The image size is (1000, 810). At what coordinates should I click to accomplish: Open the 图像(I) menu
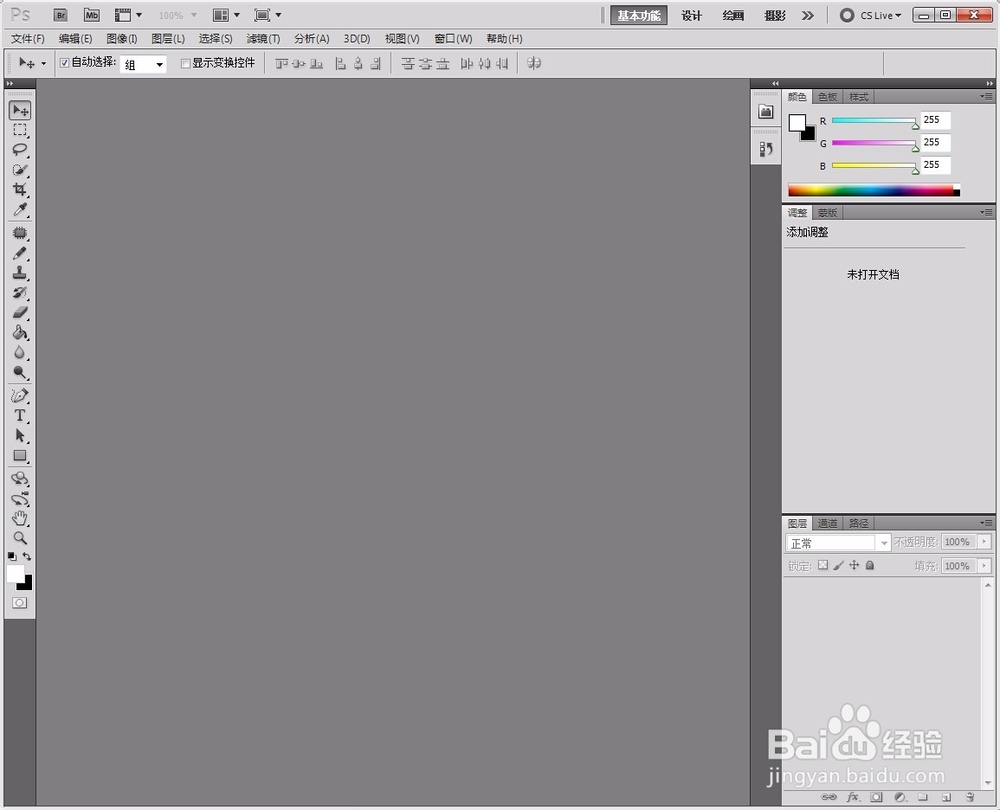point(122,38)
